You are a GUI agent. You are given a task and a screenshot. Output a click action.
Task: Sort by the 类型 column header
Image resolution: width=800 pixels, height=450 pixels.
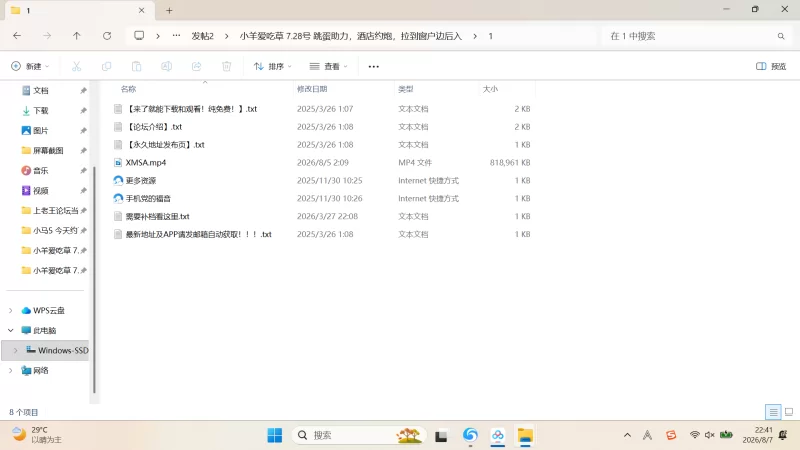point(406,89)
